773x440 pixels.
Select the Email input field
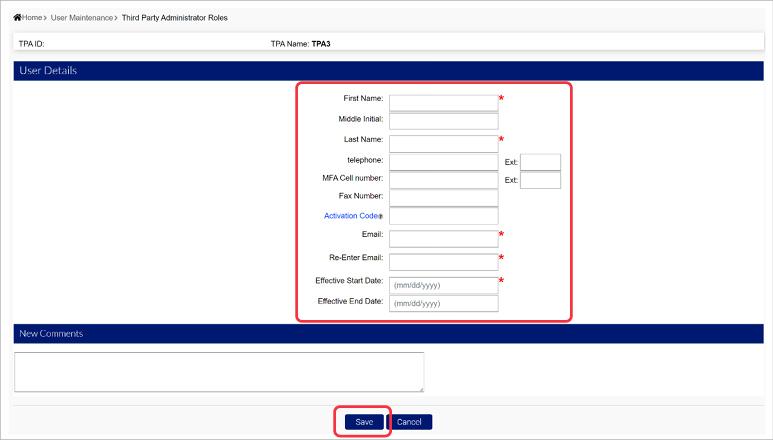443,238
